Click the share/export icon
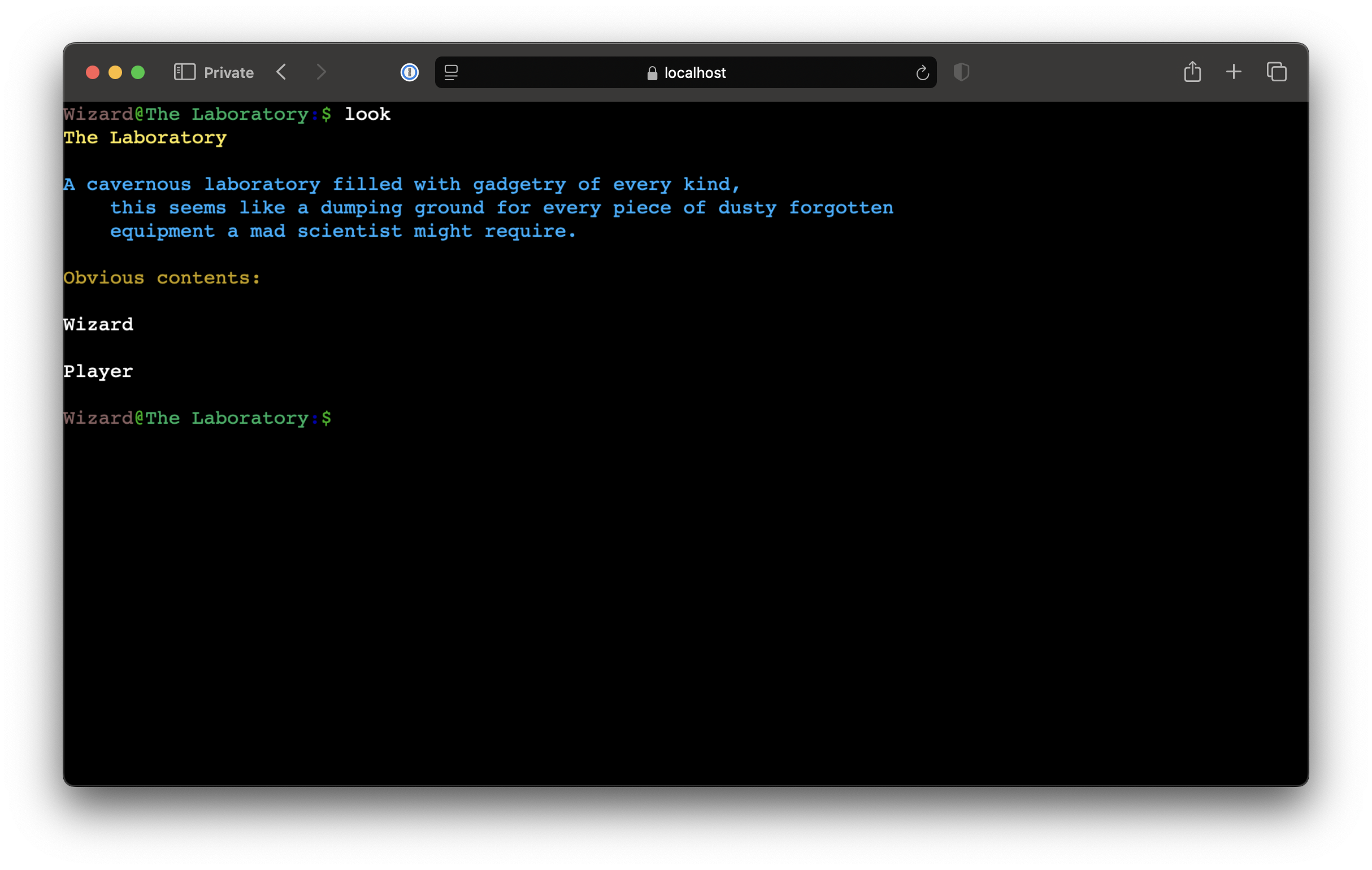Image resolution: width=1372 pixels, height=870 pixels. 1192,72
